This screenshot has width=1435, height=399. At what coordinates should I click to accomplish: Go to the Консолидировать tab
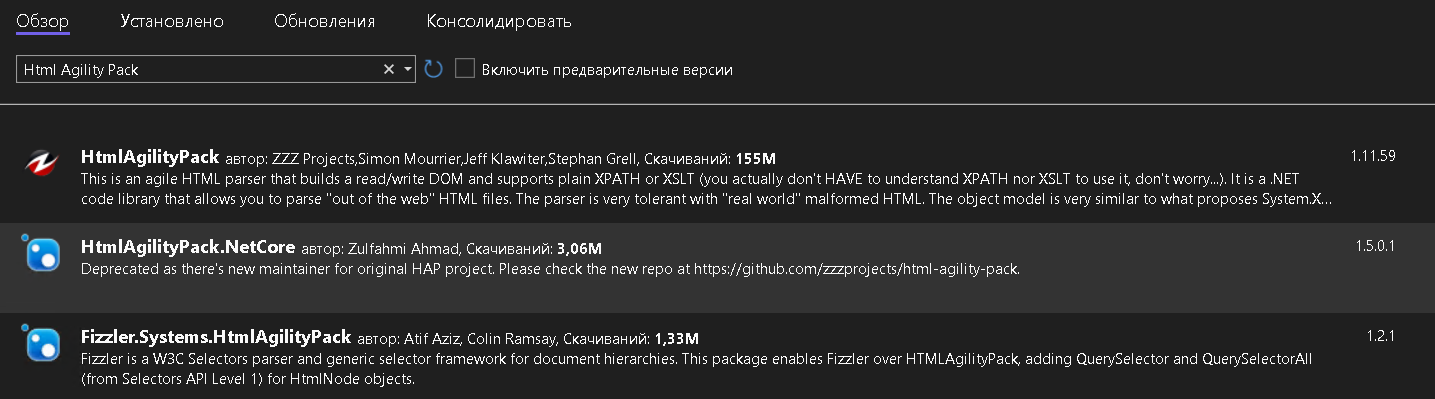499,21
